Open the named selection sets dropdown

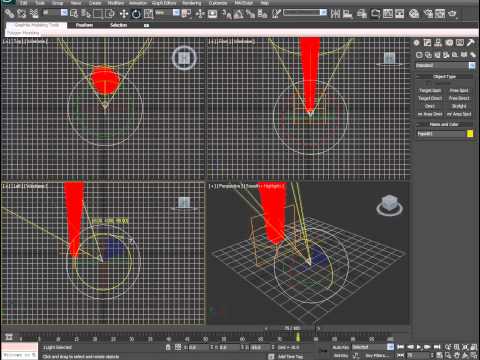[323, 13]
